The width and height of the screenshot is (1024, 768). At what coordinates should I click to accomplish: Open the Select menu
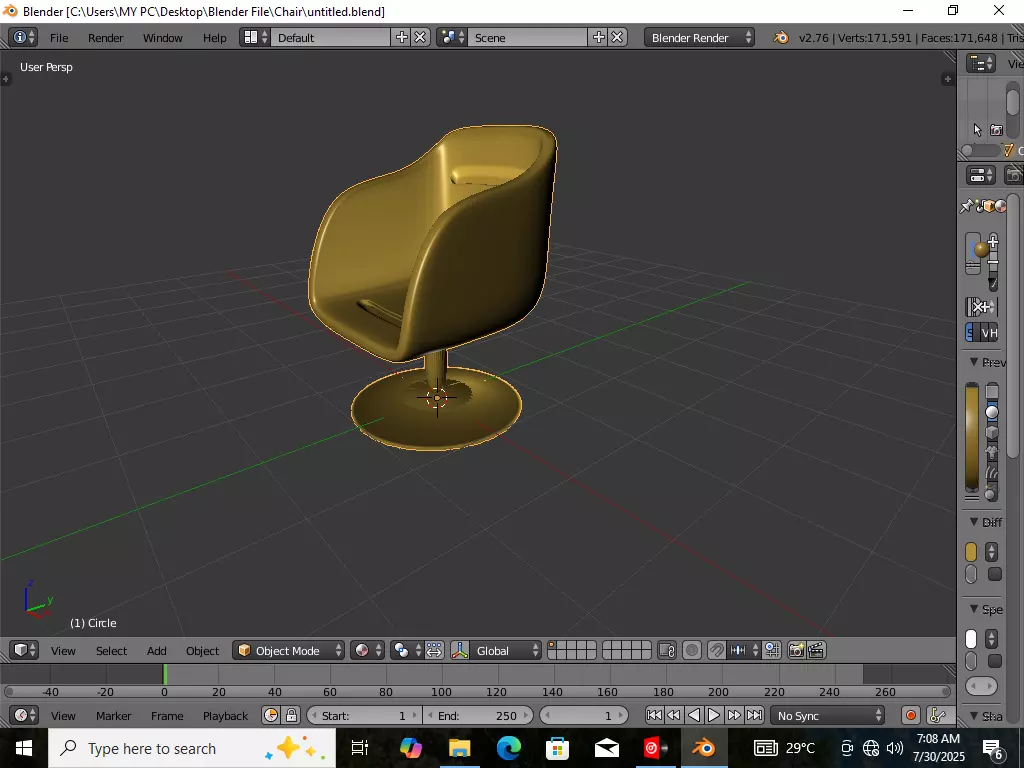pyautogui.click(x=112, y=651)
